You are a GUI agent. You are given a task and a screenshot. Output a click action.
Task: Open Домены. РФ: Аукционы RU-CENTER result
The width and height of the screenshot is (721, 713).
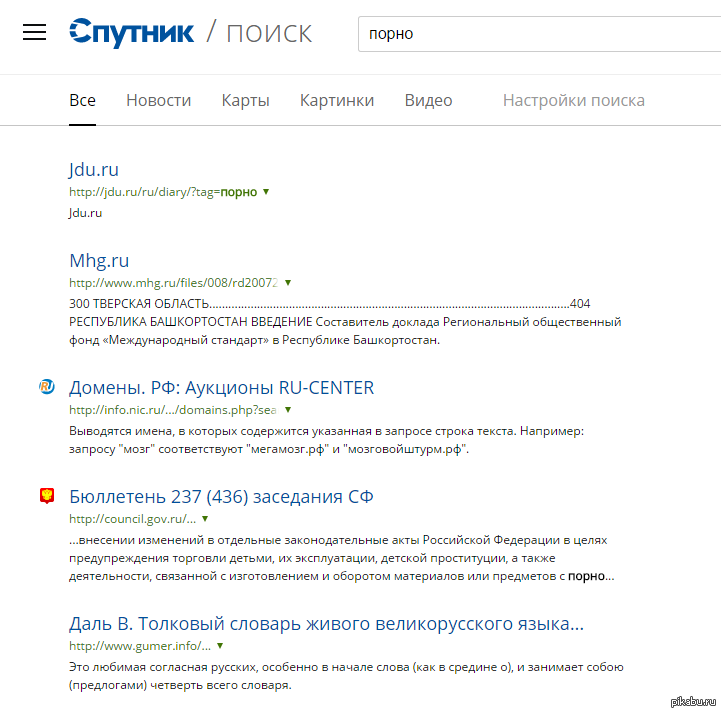click(221, 388)
